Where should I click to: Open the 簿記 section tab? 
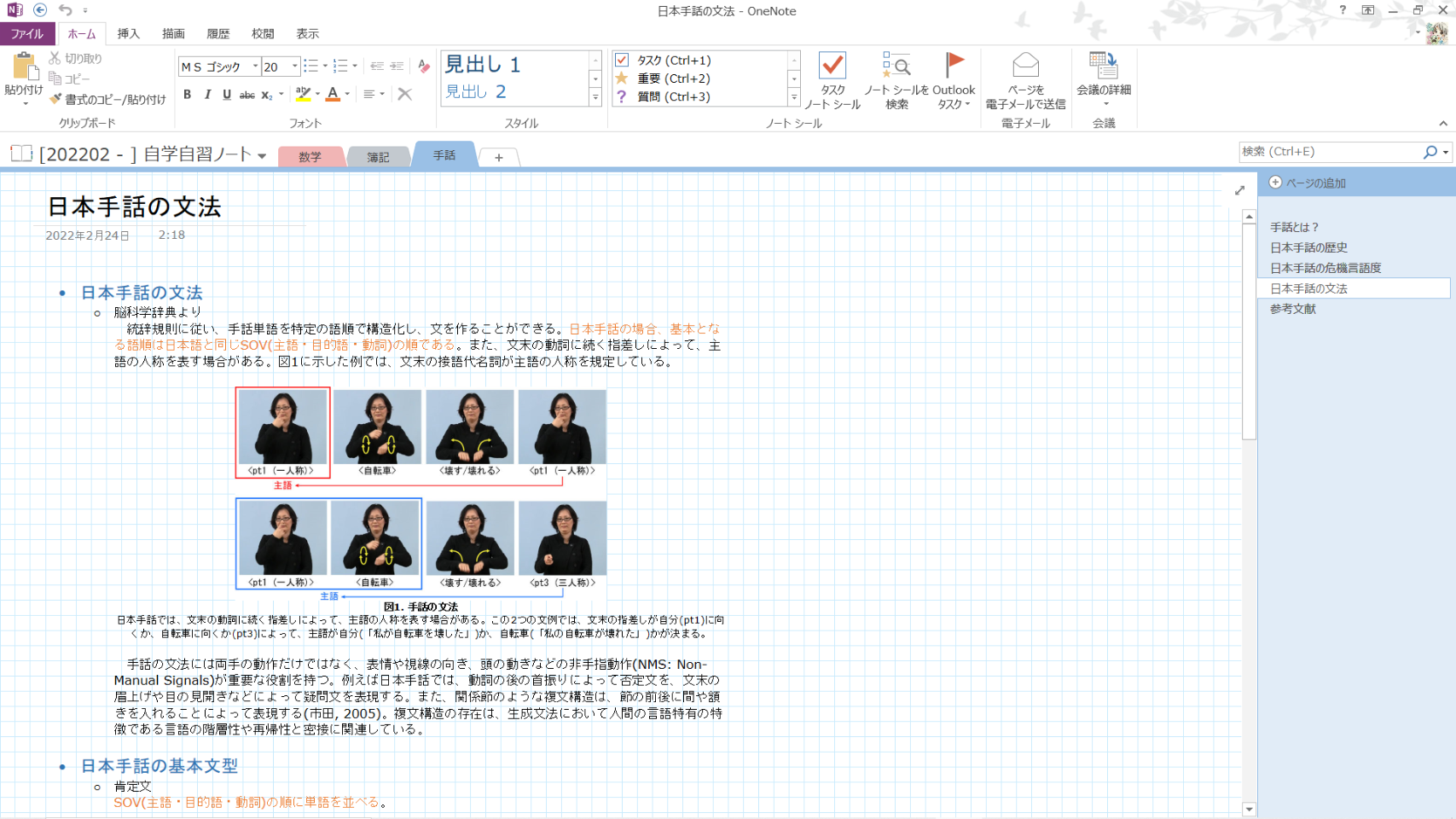click(378, 157)
